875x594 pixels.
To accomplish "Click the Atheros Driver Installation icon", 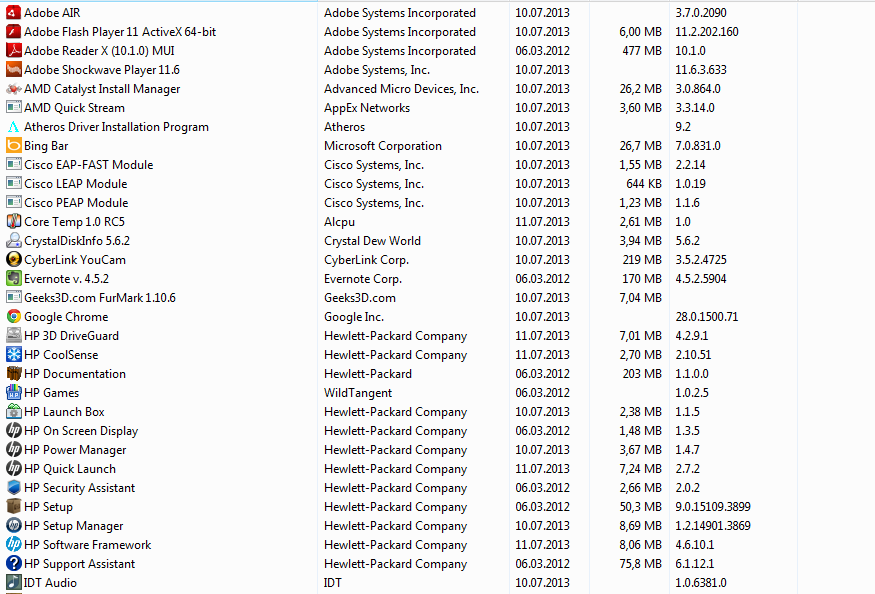I will tap(13, 127).
